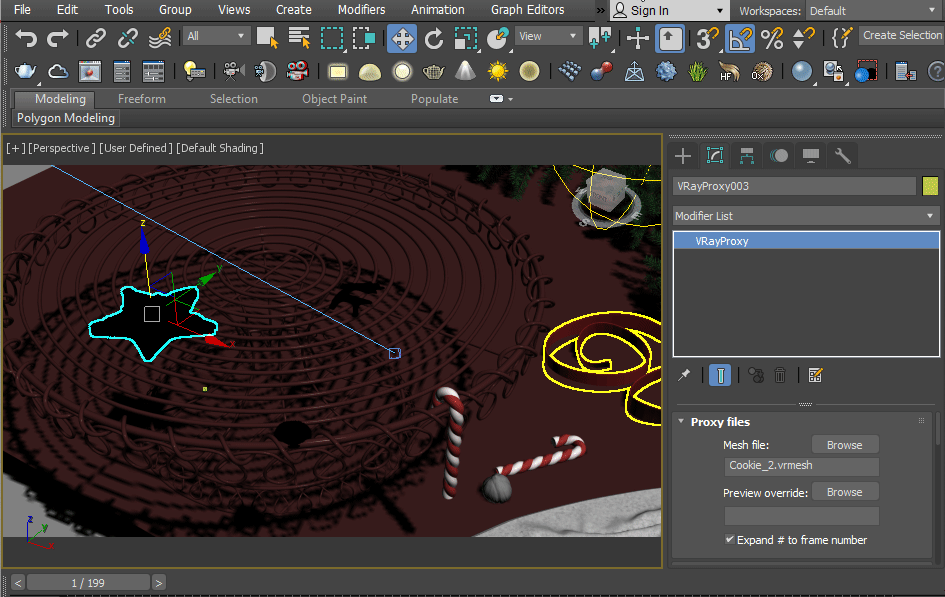
Task: Click the Select and Link chain icon
Action: [x=95, y=39]
